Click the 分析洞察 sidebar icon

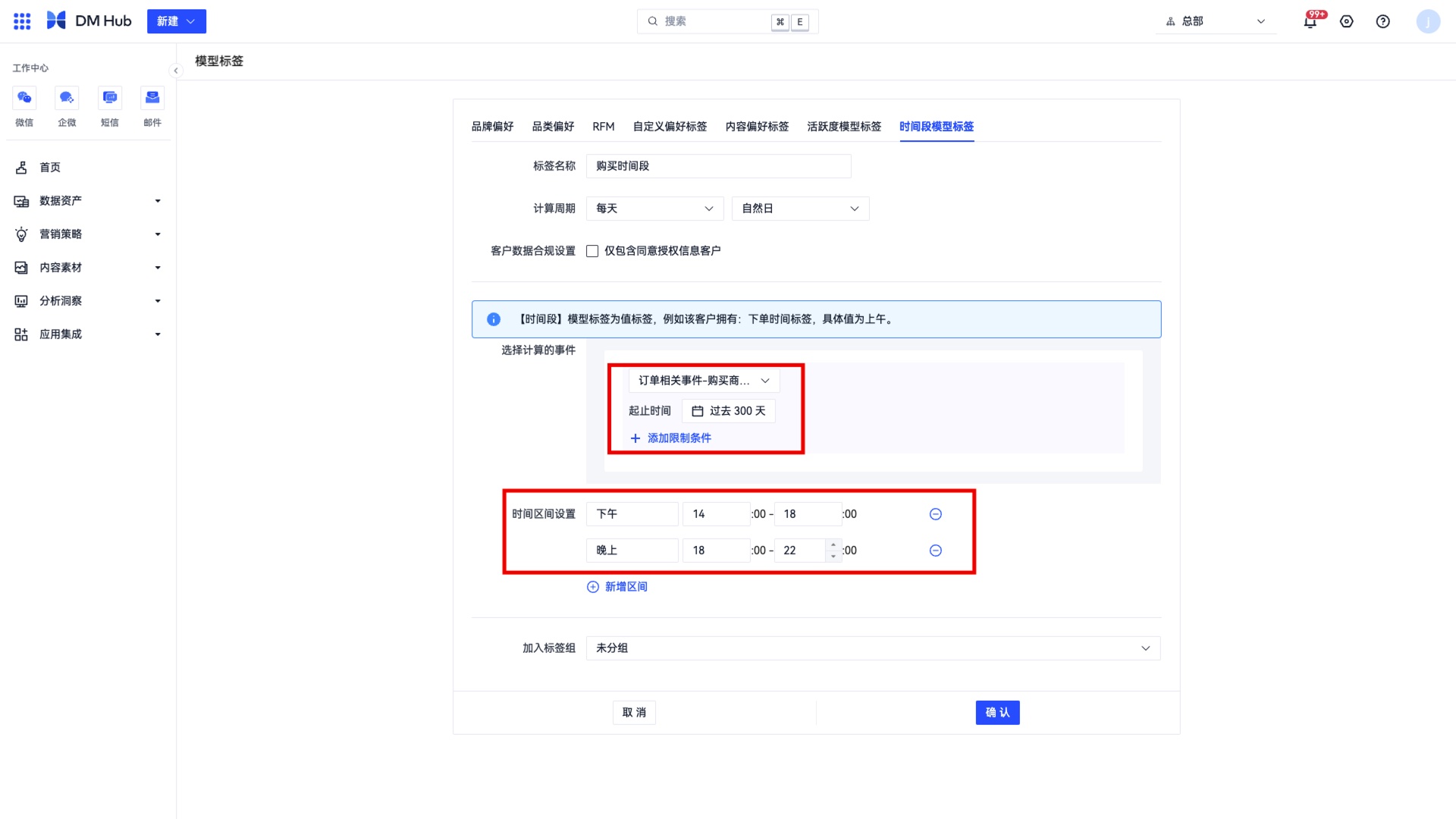(21, 301)
